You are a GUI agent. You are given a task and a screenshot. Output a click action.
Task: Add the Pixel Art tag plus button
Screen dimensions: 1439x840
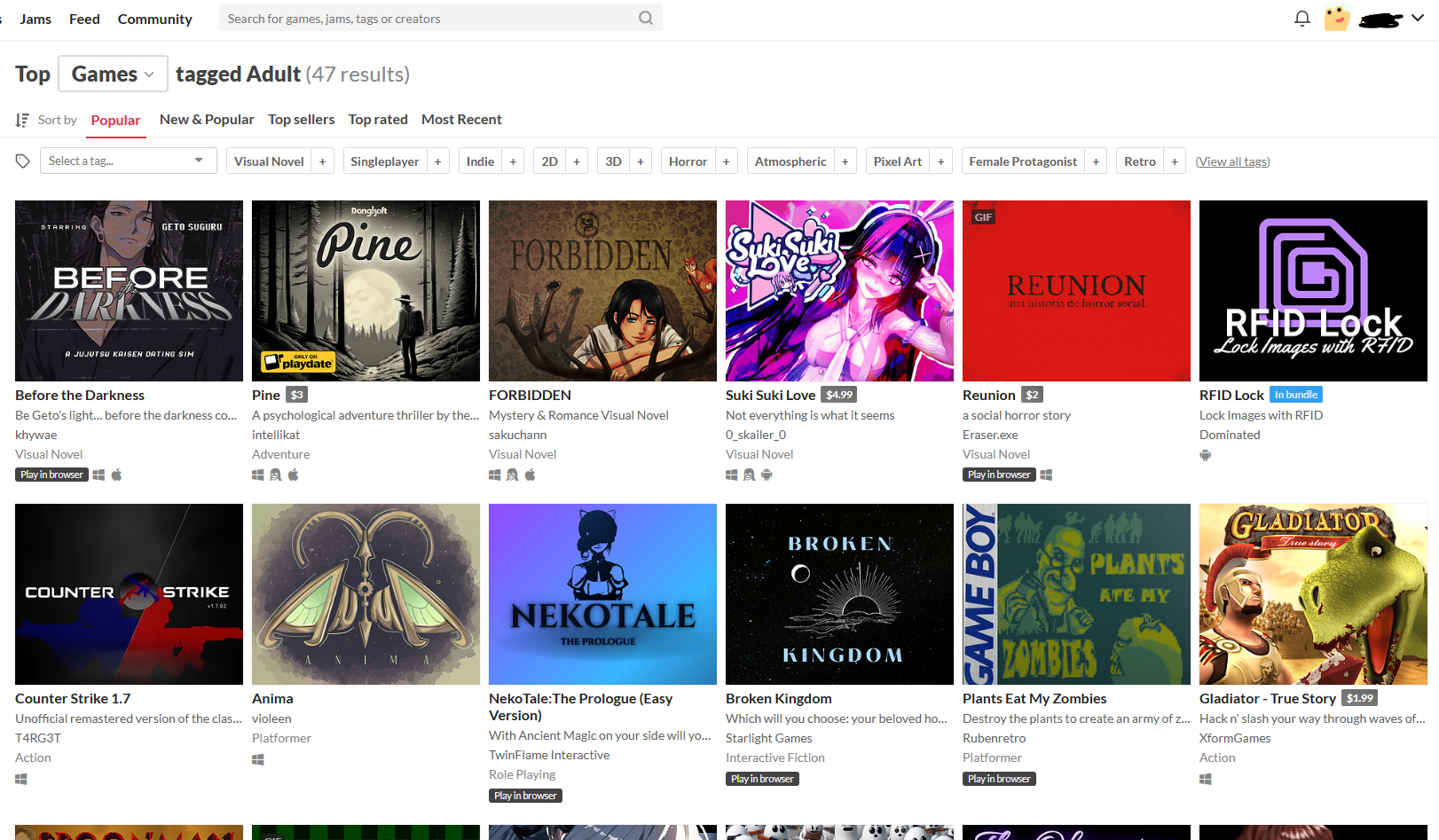pyautogui.click(x=940, y=161)
